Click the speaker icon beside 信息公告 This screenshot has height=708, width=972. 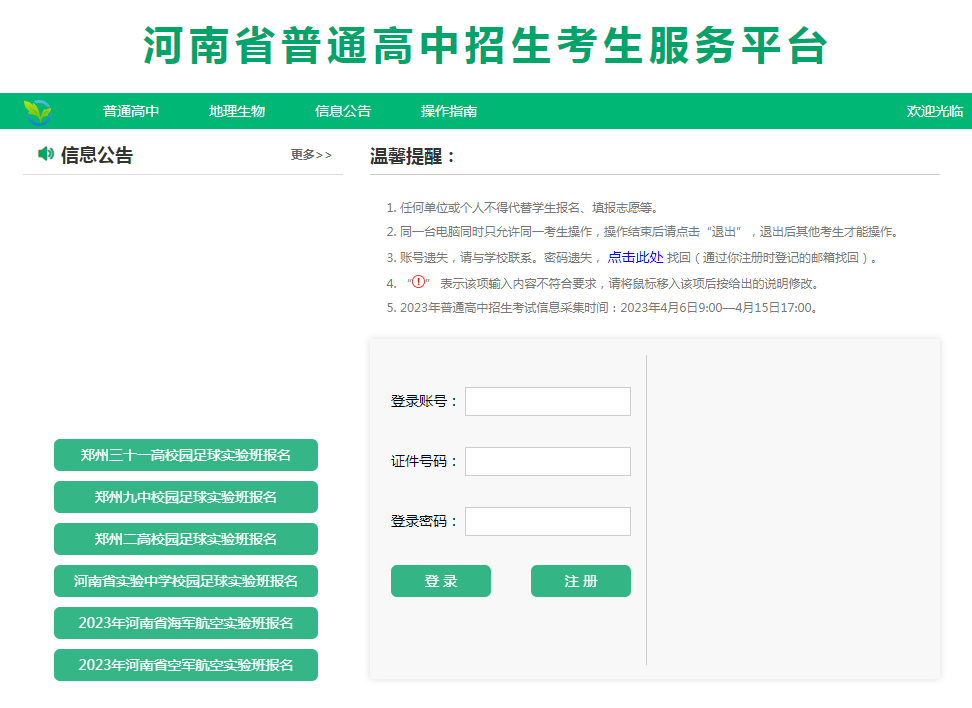pyautogui.click(x=44, y=154)
